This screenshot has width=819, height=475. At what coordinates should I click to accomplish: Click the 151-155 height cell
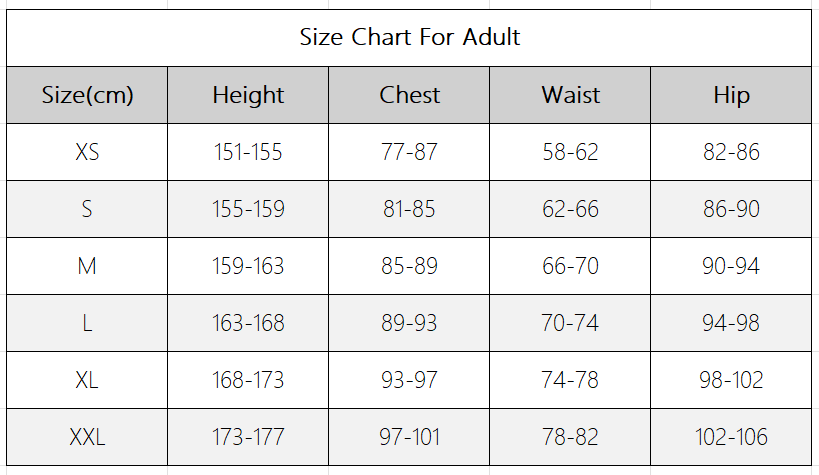pos(248,152)
